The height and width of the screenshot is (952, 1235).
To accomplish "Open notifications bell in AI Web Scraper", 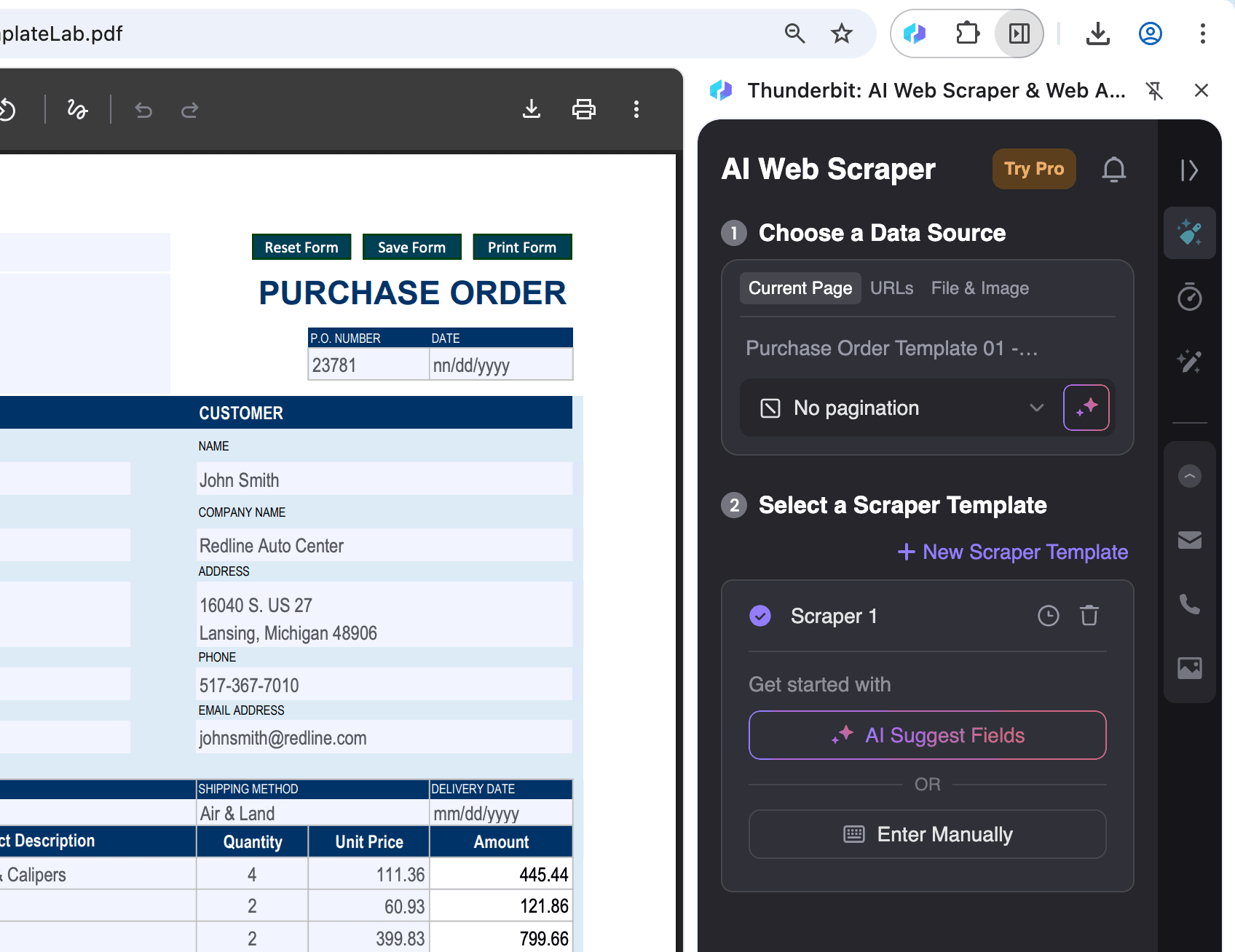I will point(1114,169).
